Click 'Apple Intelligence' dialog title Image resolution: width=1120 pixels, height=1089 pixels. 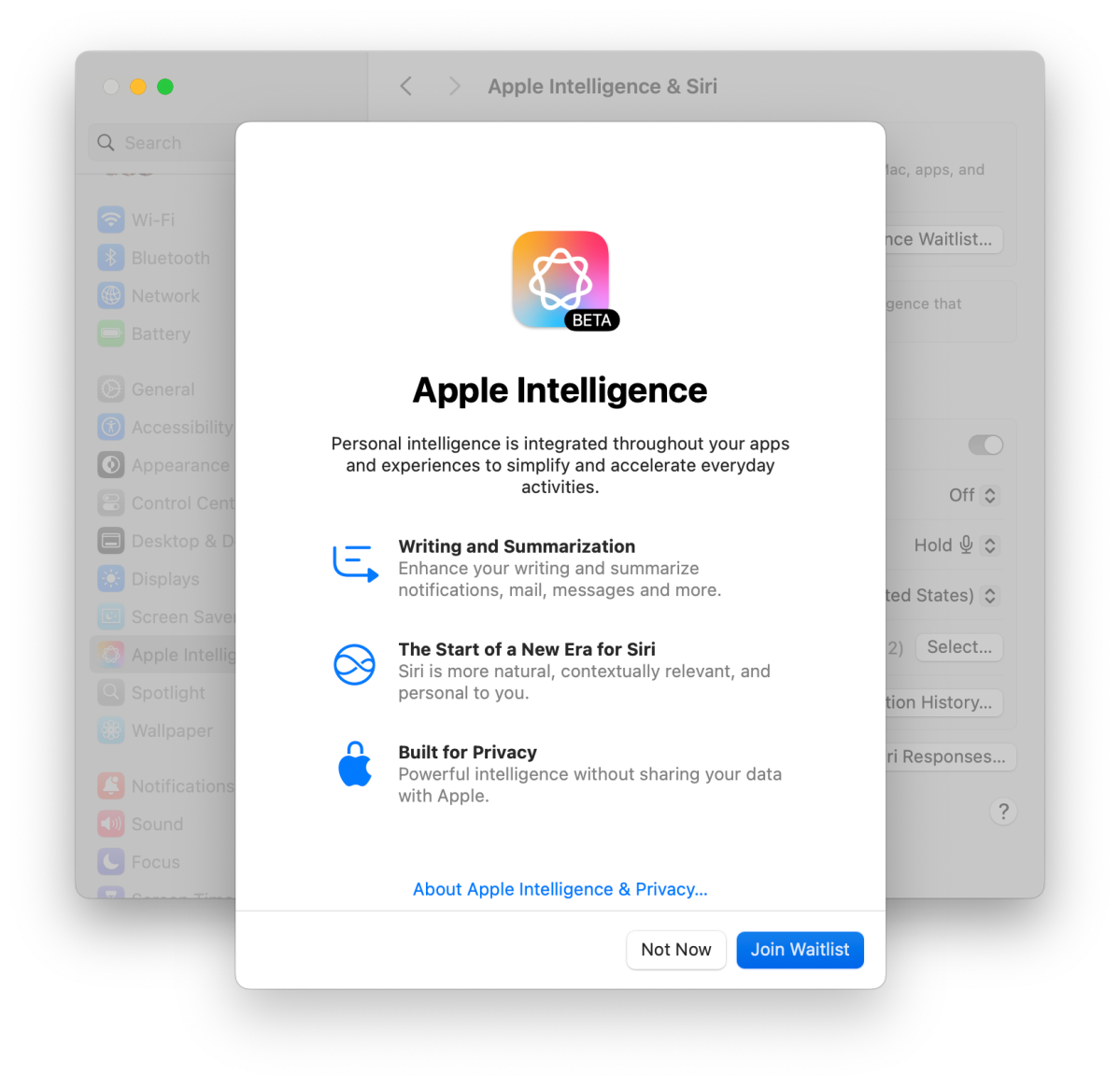[560, 389]
